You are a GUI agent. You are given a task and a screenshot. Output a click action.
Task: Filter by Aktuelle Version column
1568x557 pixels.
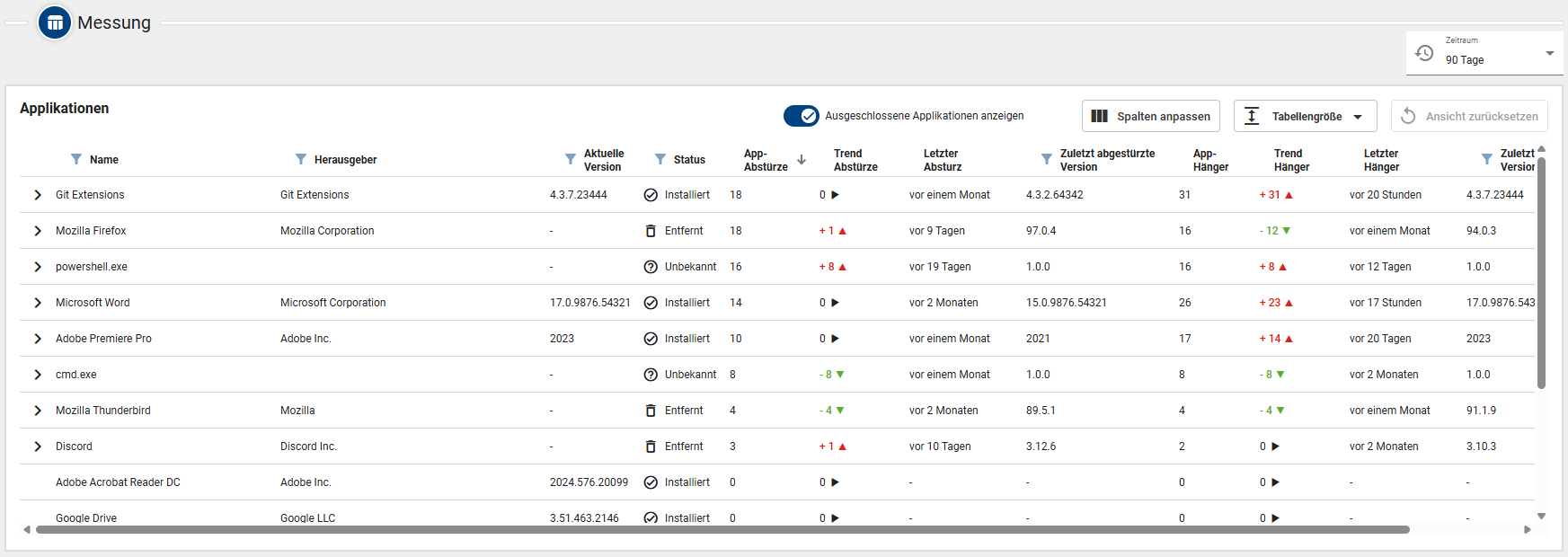tap(571, 160)
